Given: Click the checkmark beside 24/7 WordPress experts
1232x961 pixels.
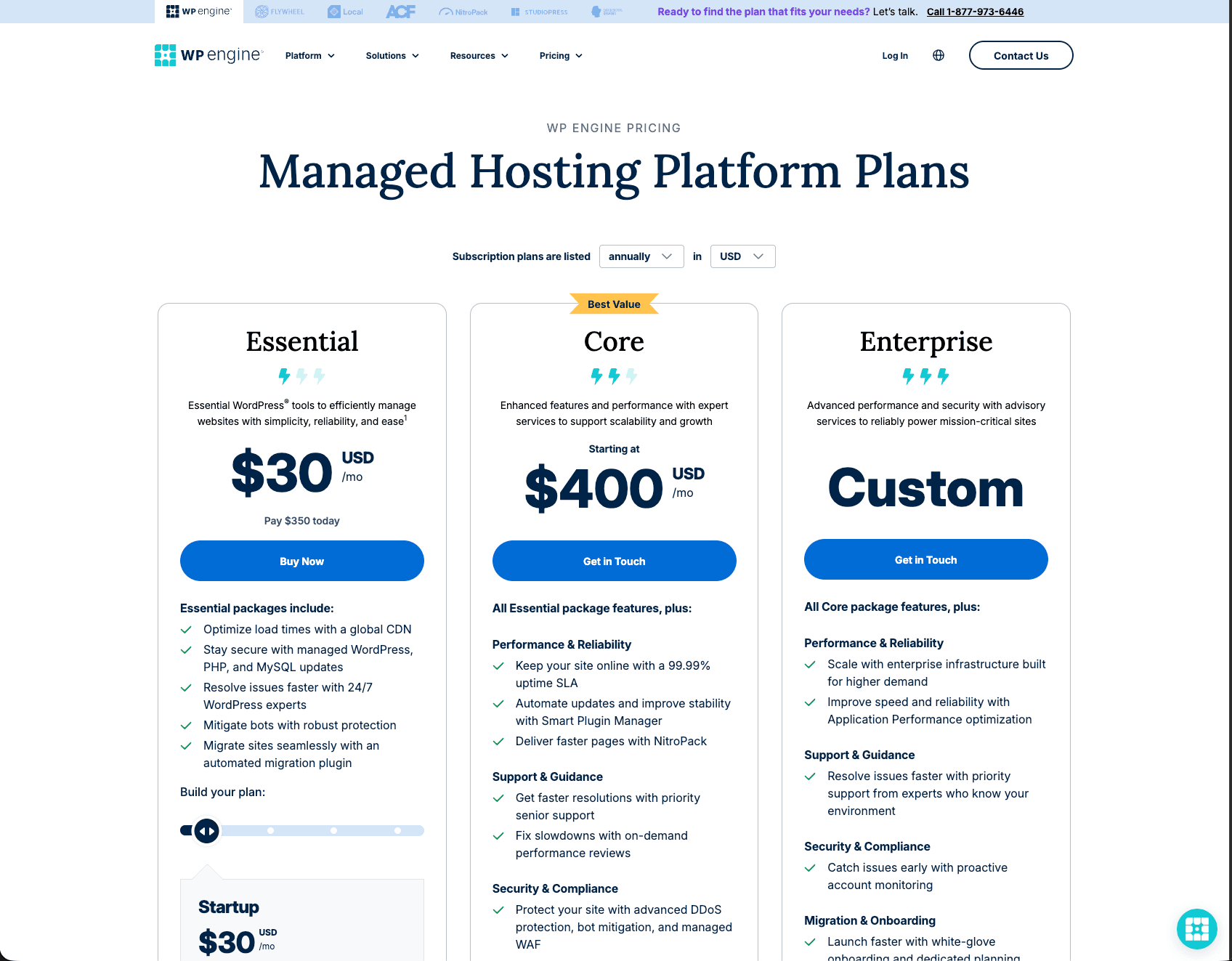Looking at the screenshot, I should coord(186,688).
